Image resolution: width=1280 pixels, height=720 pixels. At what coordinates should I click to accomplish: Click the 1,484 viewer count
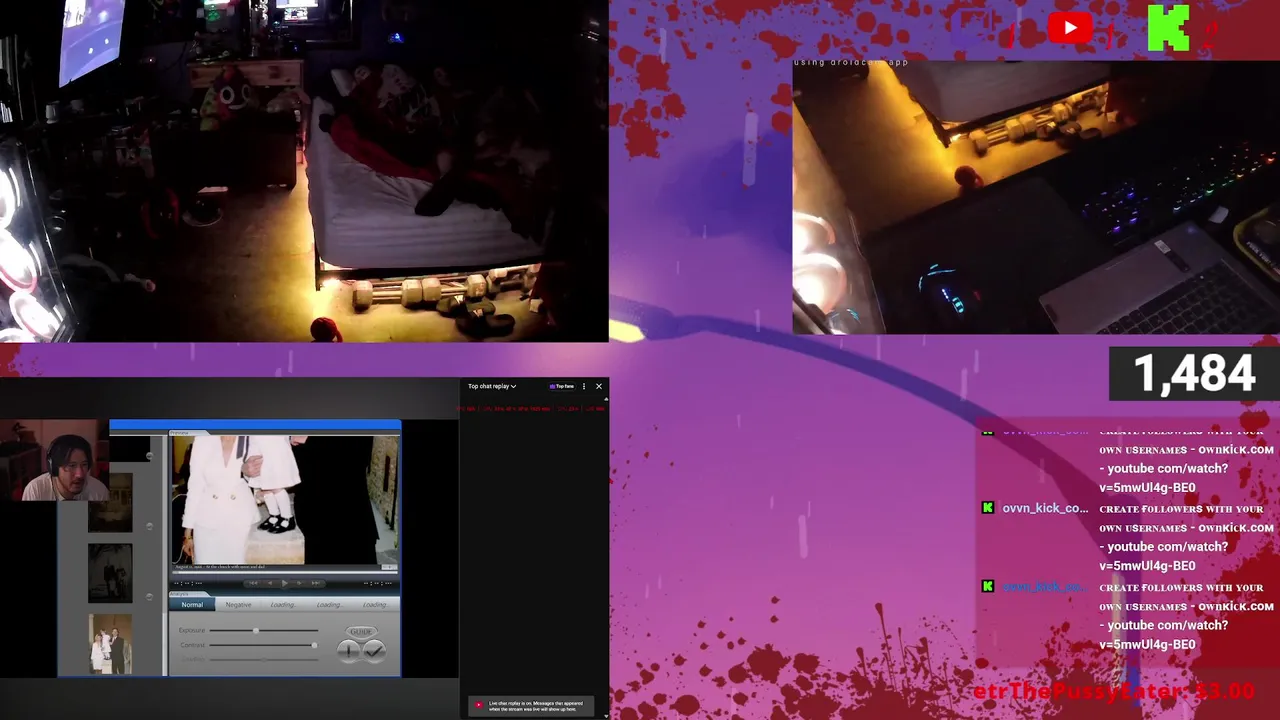click(1194, 373)
